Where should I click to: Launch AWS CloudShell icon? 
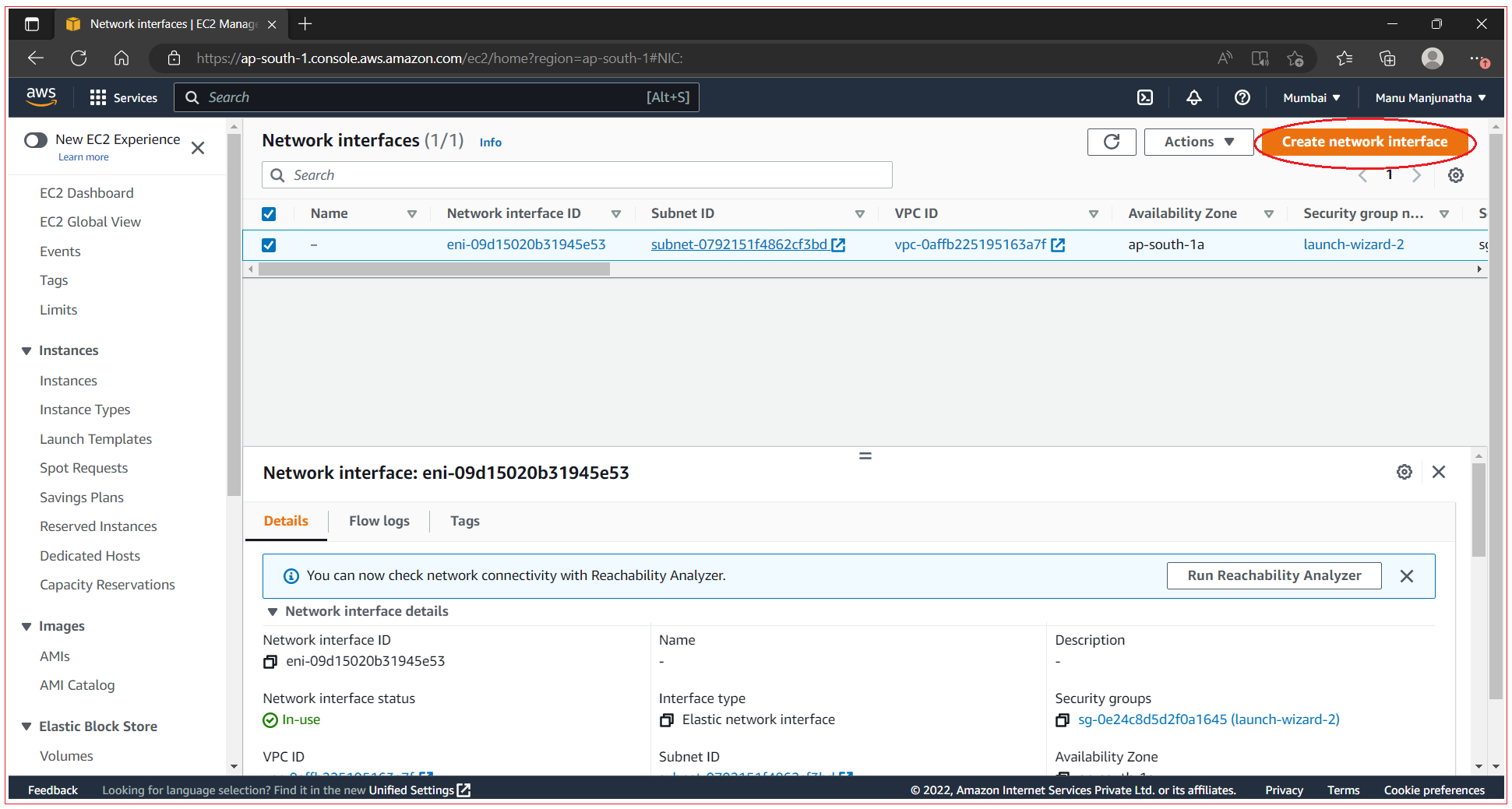point(1145,97)
